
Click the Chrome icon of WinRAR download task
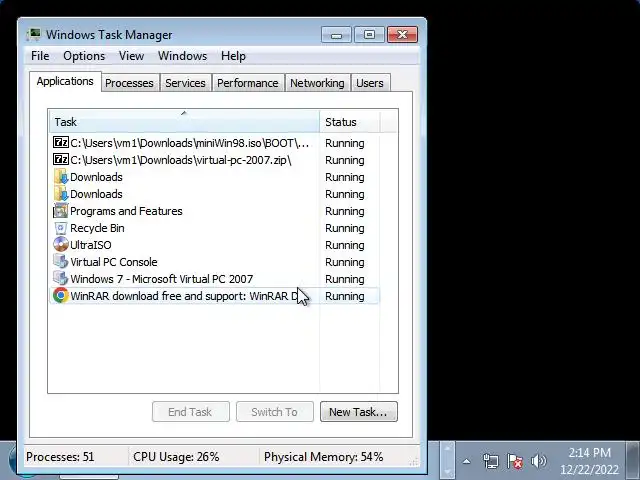(61, 296)
